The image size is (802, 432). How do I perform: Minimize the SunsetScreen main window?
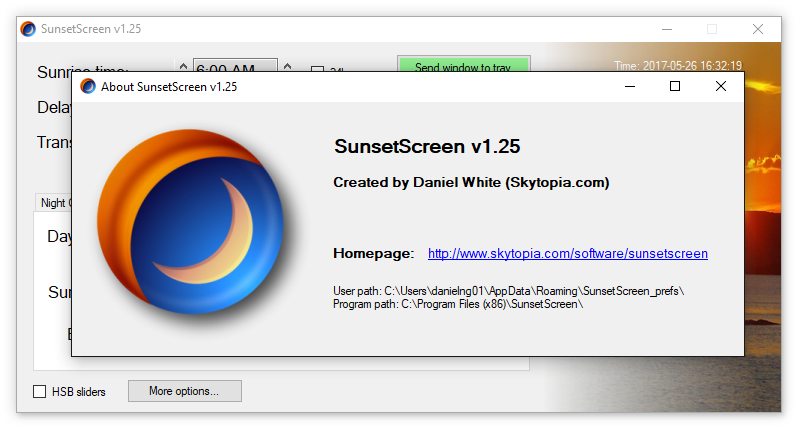click(x=667, y=29)
